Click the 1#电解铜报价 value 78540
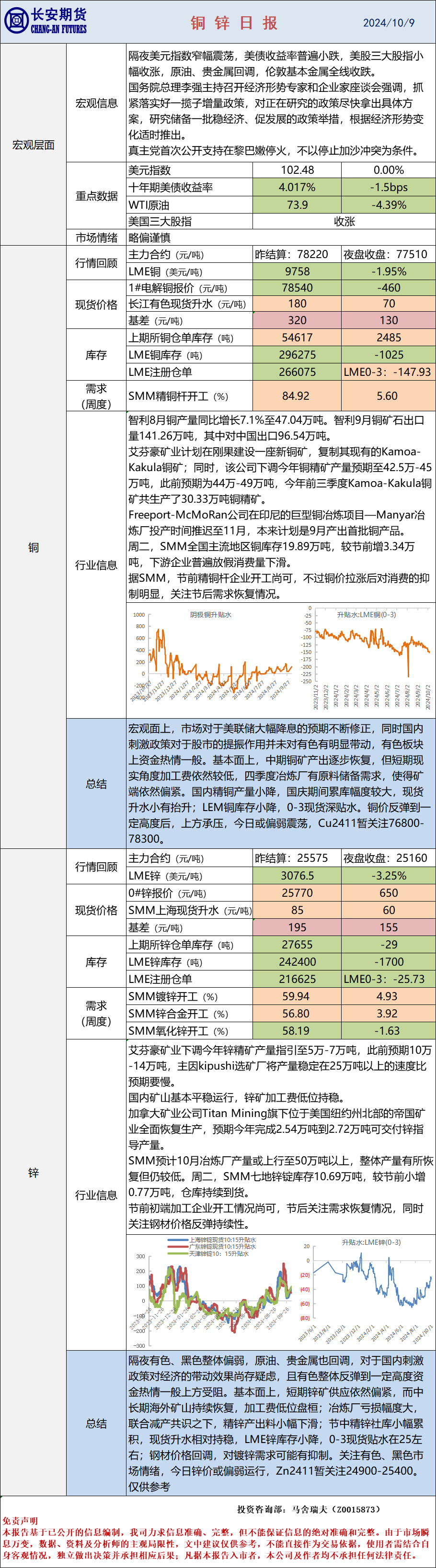The height and width of the screenshot is (1568, 436). [x=297, y=288]
